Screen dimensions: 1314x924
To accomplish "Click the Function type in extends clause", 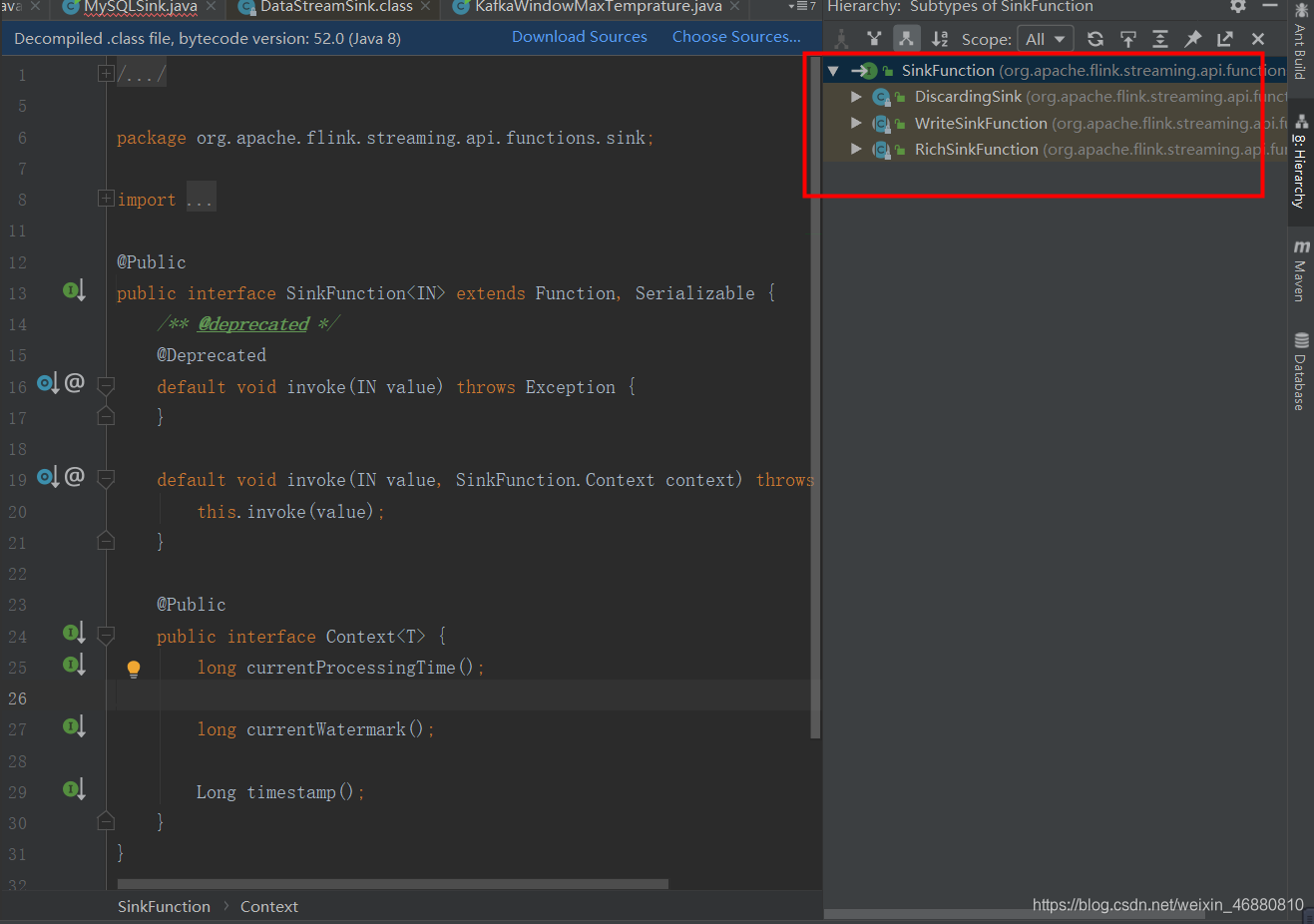I will click(x=575, y=293).
